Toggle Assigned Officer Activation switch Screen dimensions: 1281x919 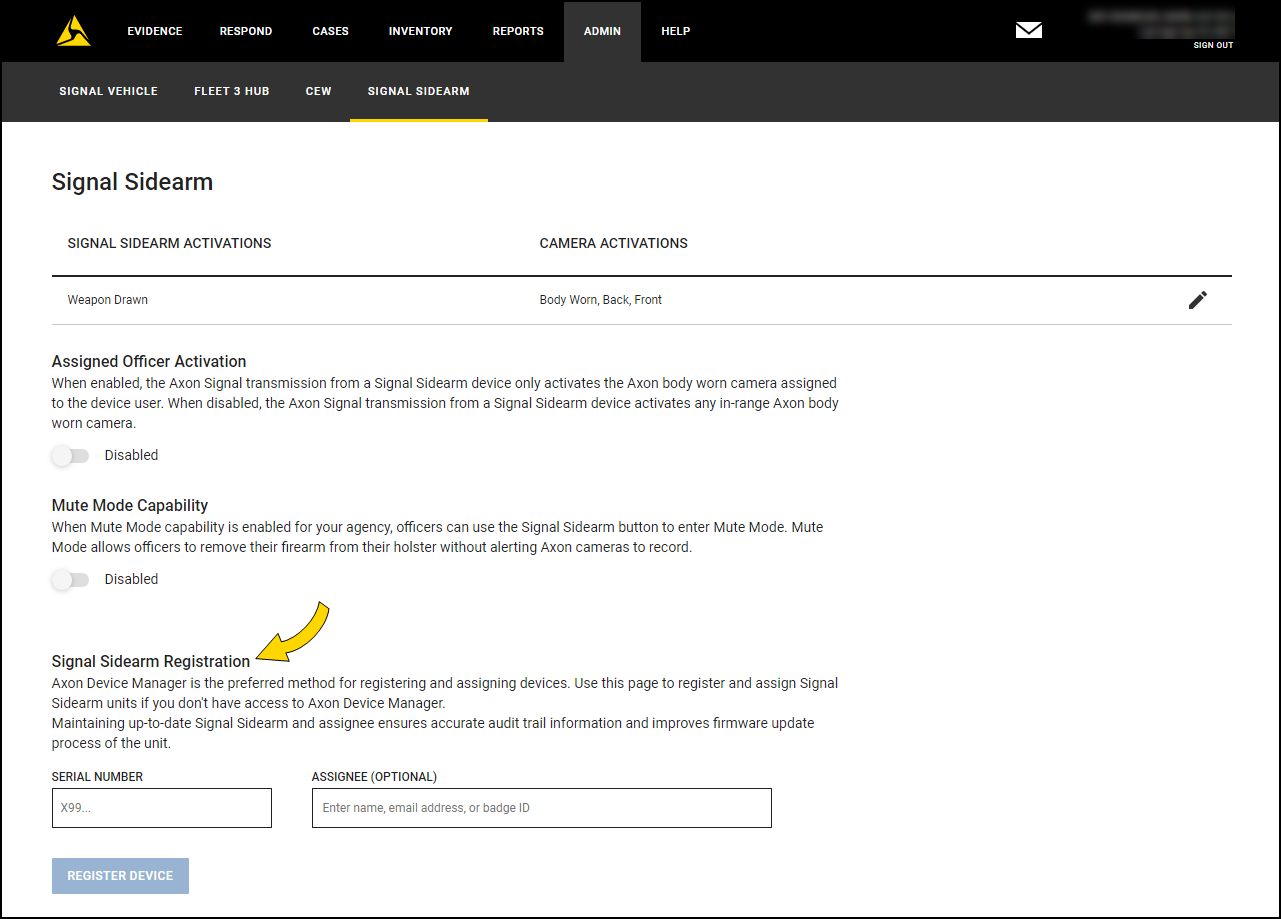[x=70, y=456]
